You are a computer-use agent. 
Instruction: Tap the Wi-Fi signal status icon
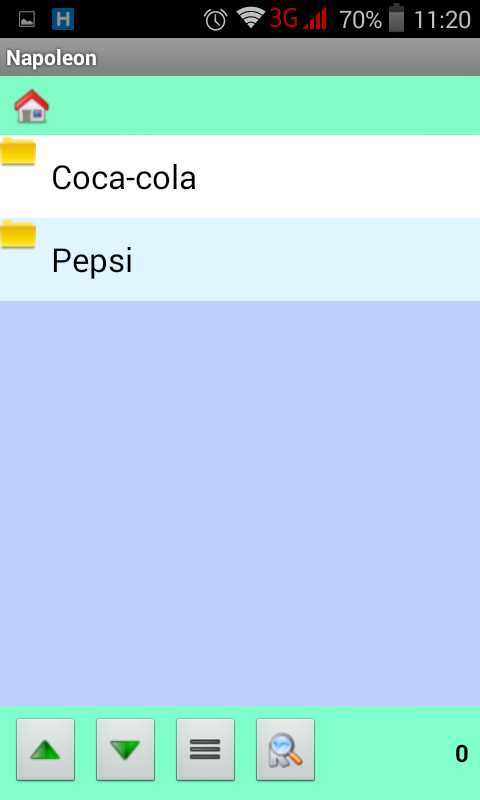click(x=251, y=19)
